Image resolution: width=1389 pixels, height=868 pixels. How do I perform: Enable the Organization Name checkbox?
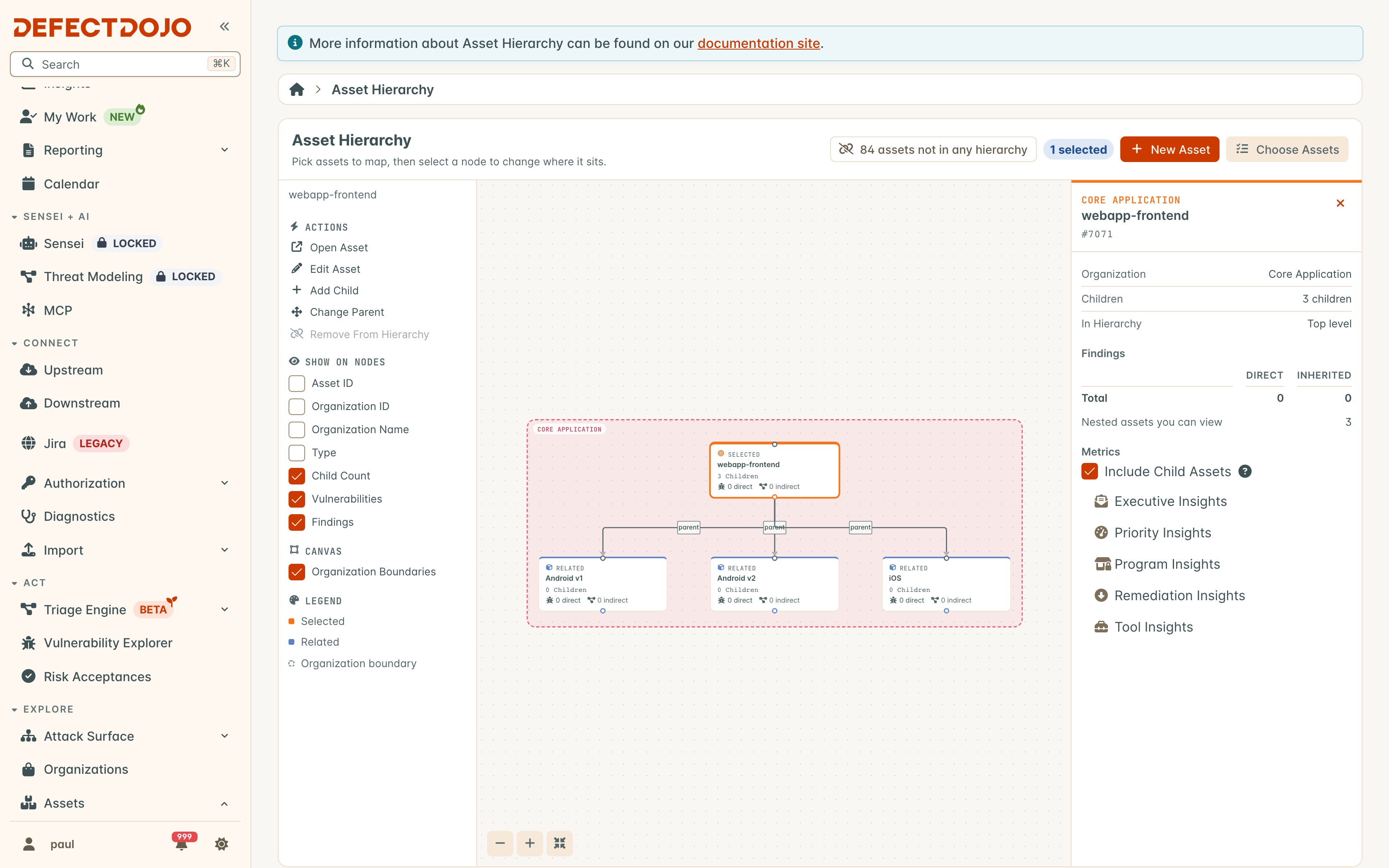pos(297,429)
